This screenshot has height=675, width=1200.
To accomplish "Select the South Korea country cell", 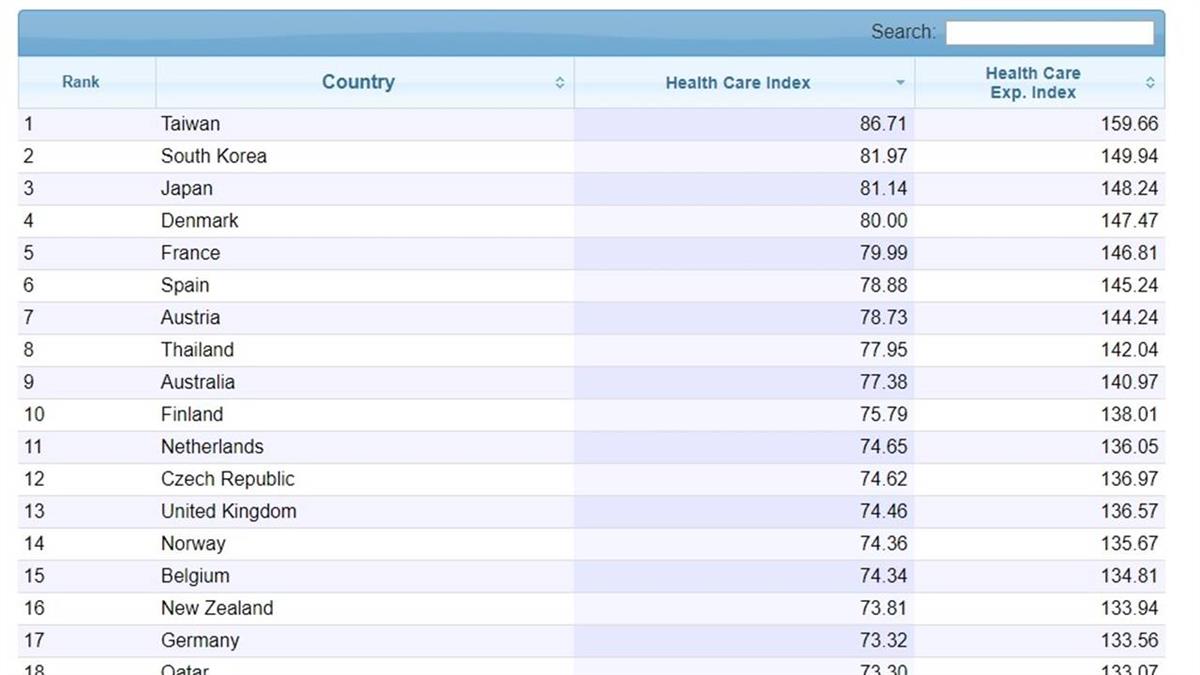I will tap(214, 156).
